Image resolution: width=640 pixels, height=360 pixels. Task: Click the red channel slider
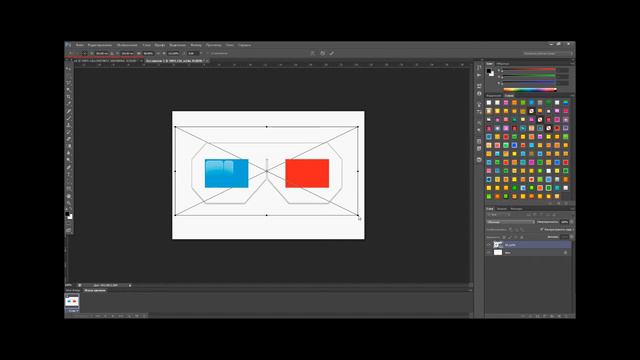[530, 69]
